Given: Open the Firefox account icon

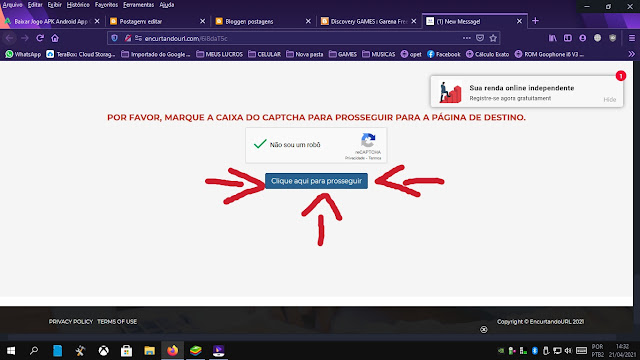Looking at the screenshot, I should (x=582, y=38).
